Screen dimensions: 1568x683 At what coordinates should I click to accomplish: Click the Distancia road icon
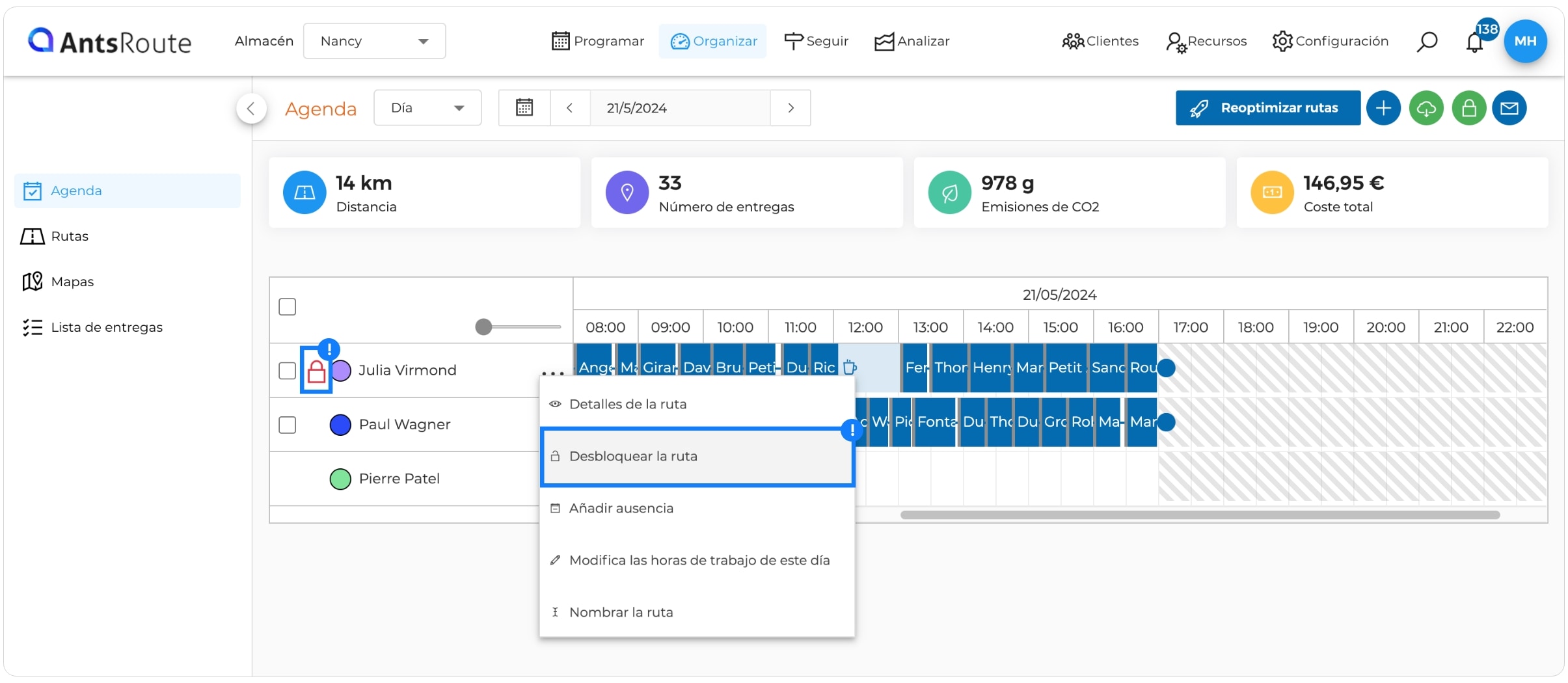pos(304,193)
